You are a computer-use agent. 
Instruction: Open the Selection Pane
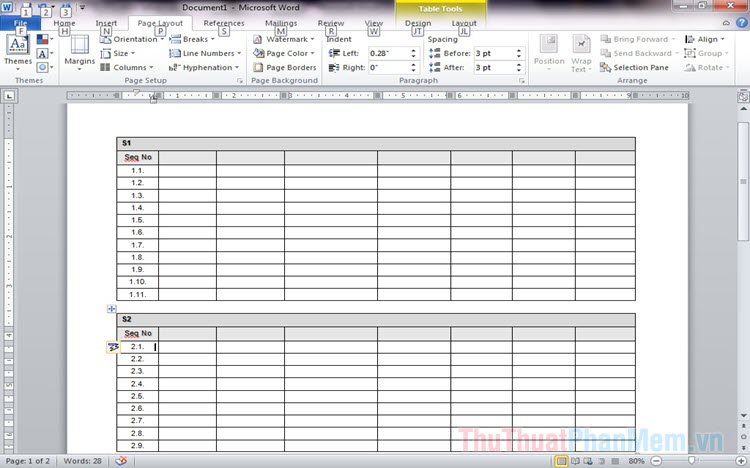point(634,67)
